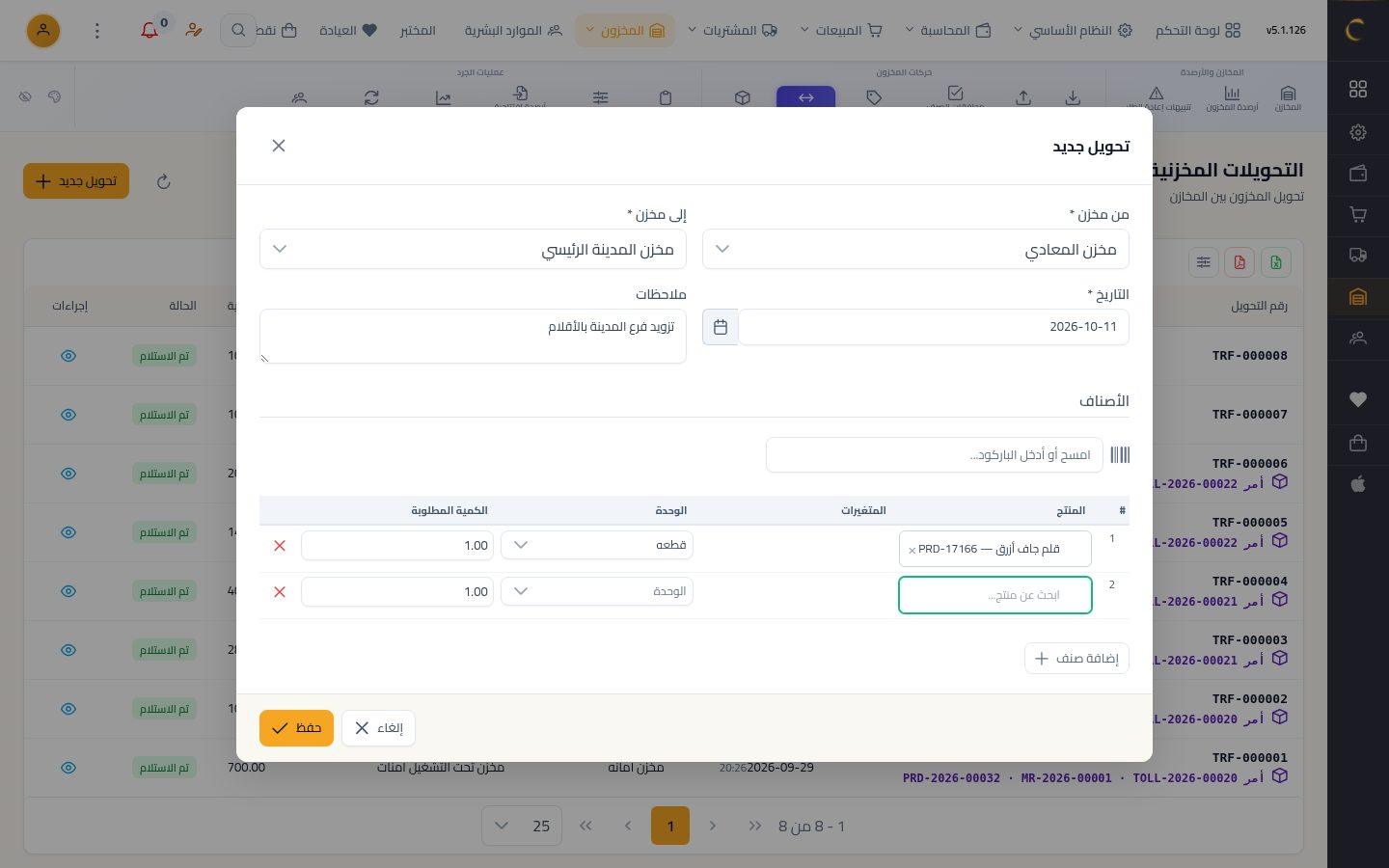This screenshot has width=1389, height=868.
Task: Export table to PDF icon
Action: pos(1239,262)
